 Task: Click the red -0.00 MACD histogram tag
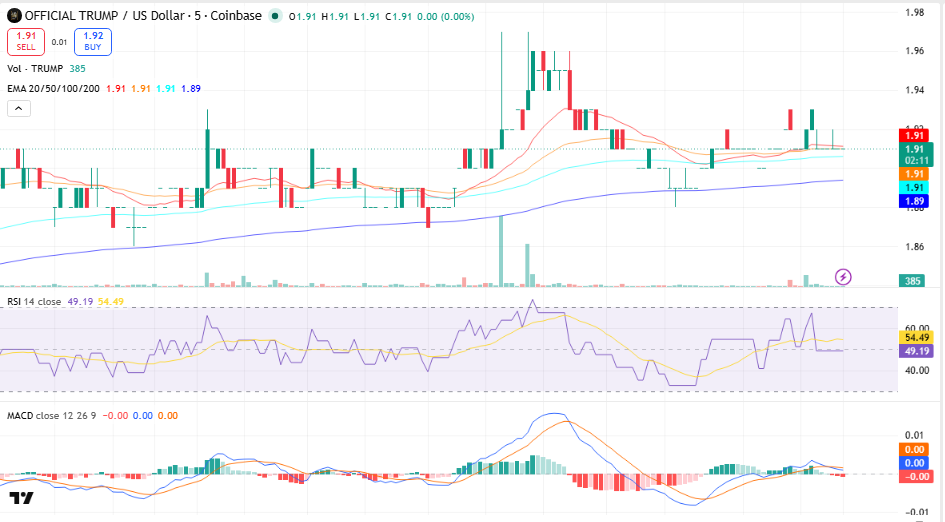pos(916,476)
